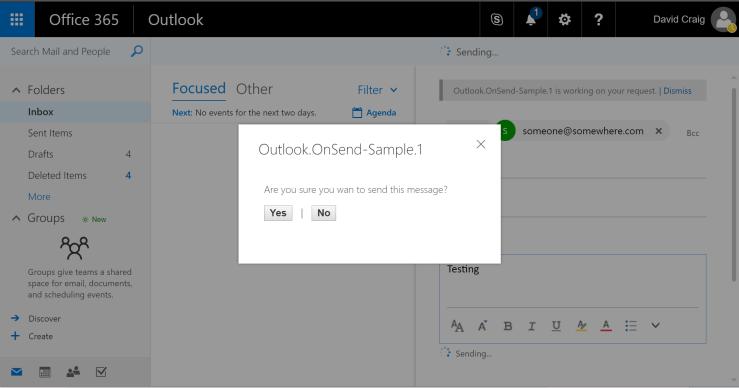The image size is (739, 388).
Task: Click the "Are you sure" dialog message text
Action: tap(355, 190)
